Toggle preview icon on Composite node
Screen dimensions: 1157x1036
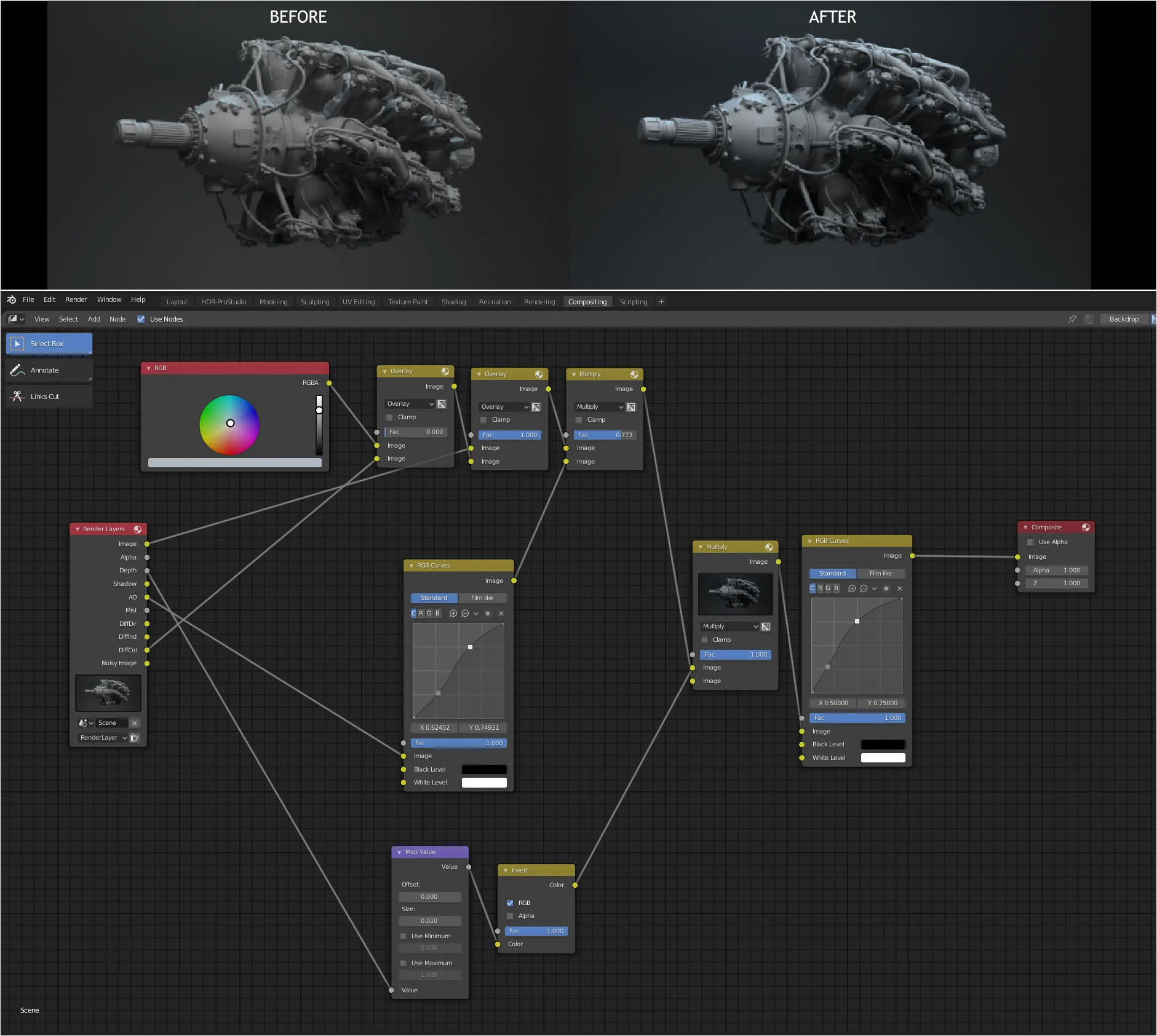pyautogui.click(x=1086, y=528)
